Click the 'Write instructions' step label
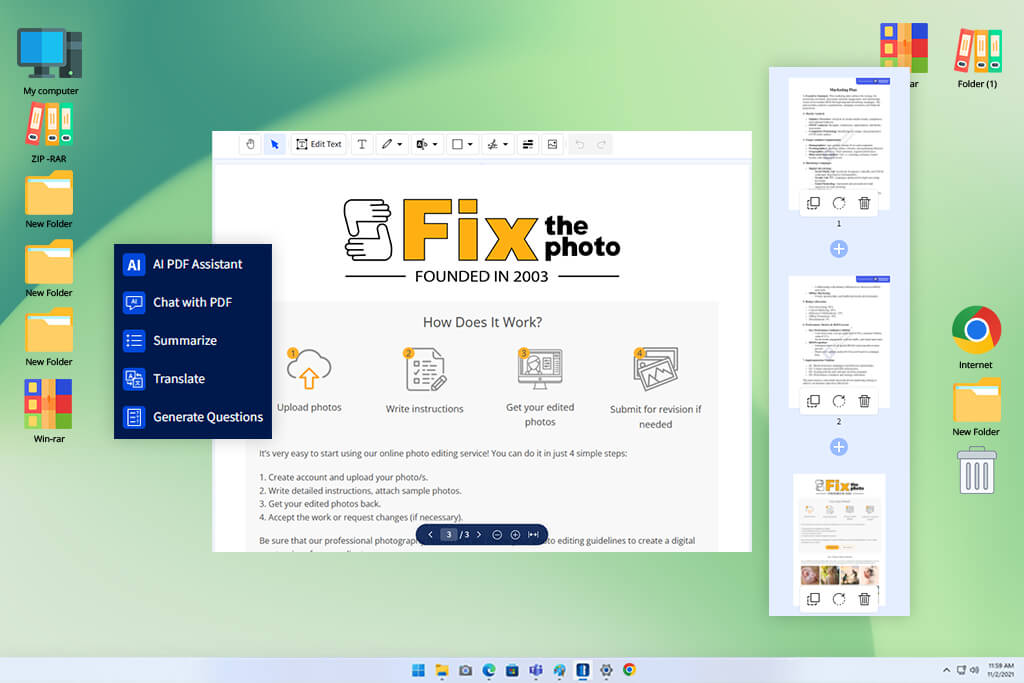The width and height of the screenshot is (1024, 683). coord(424,409)
